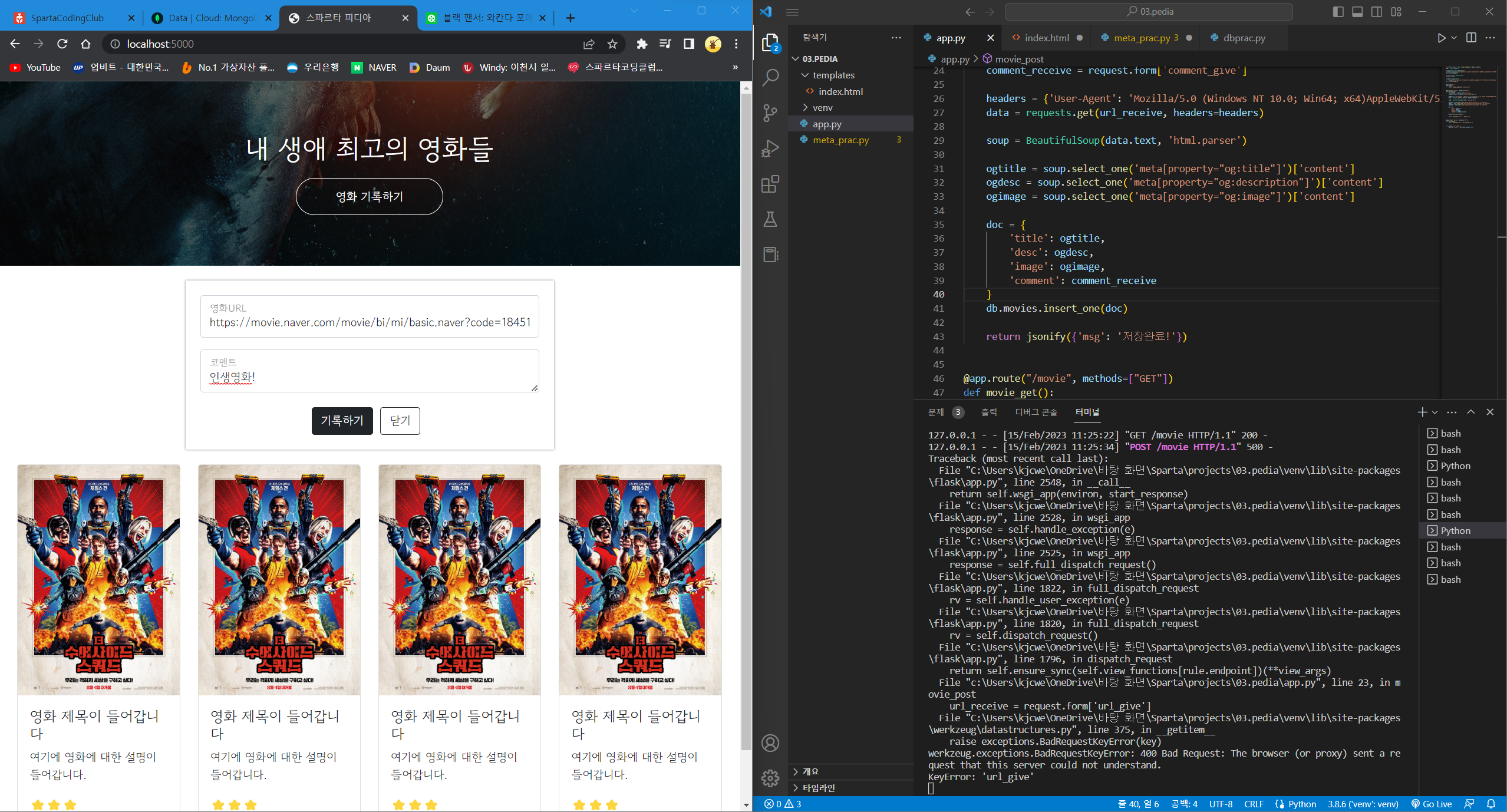Bookmark this page with the star
The width and height of the screenshot is (1507, 812).
[x=612, y=44]
